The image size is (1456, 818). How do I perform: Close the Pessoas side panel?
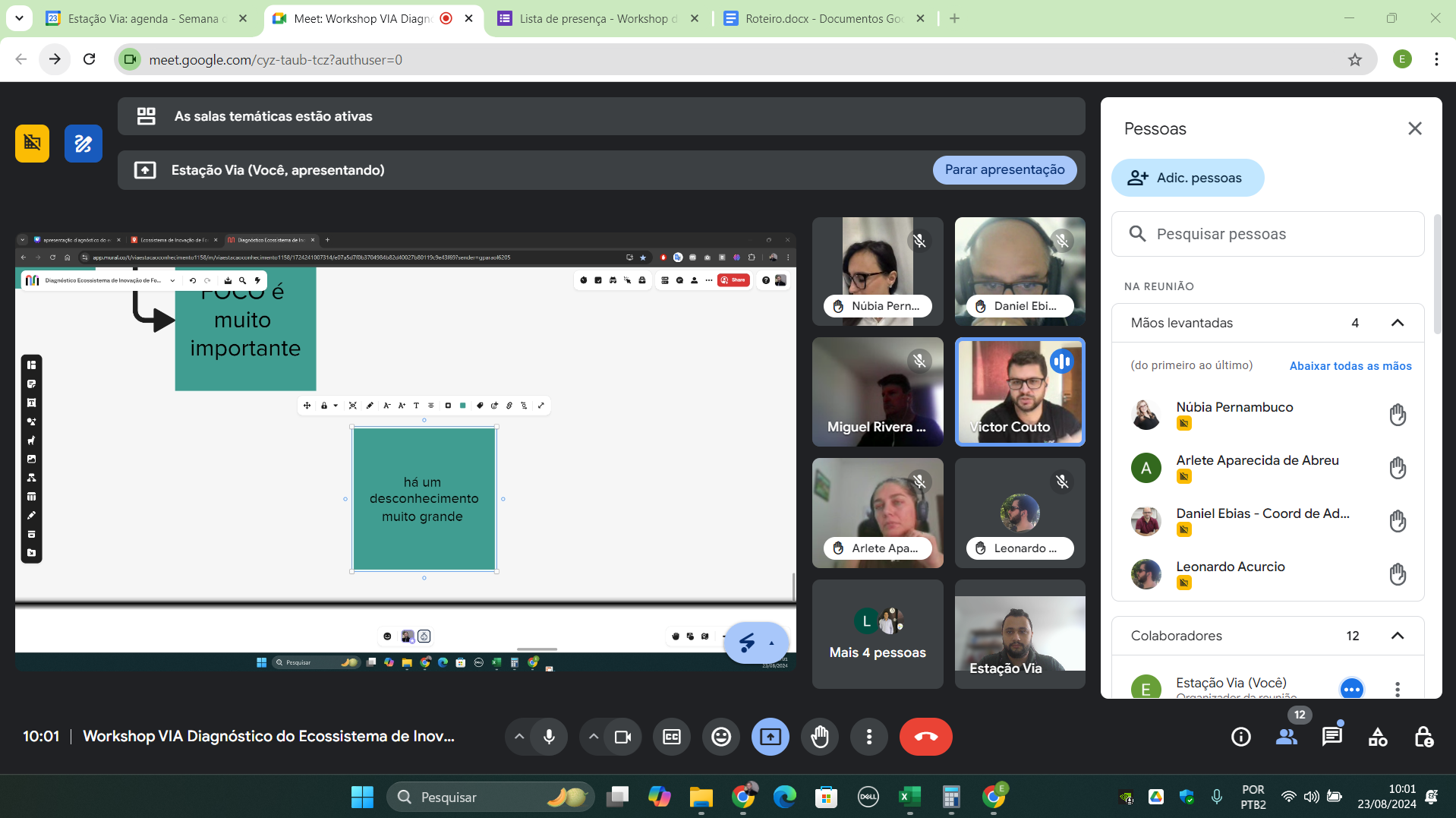1414,128
